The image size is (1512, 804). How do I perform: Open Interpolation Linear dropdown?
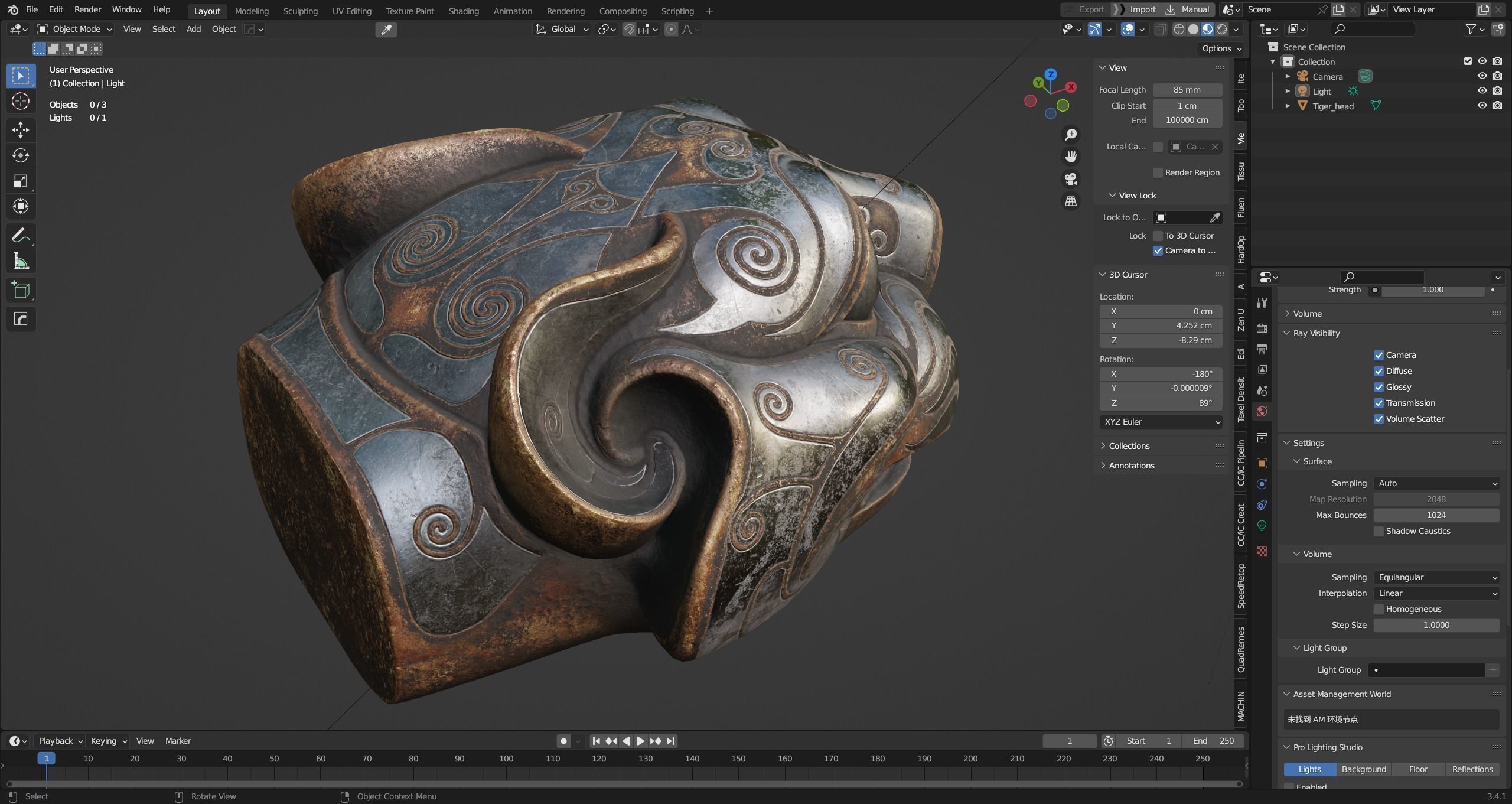pyautogui.click(x=1436, y=593)
